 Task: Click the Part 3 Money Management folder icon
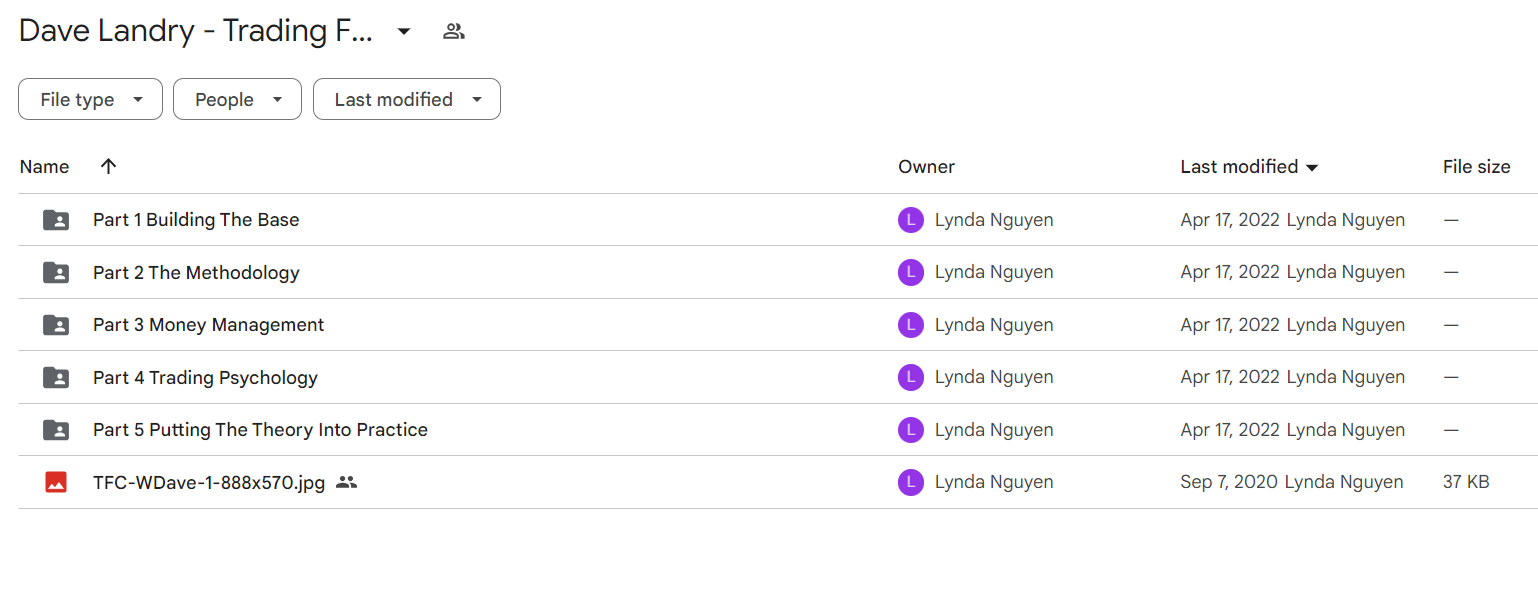[56, 325]
